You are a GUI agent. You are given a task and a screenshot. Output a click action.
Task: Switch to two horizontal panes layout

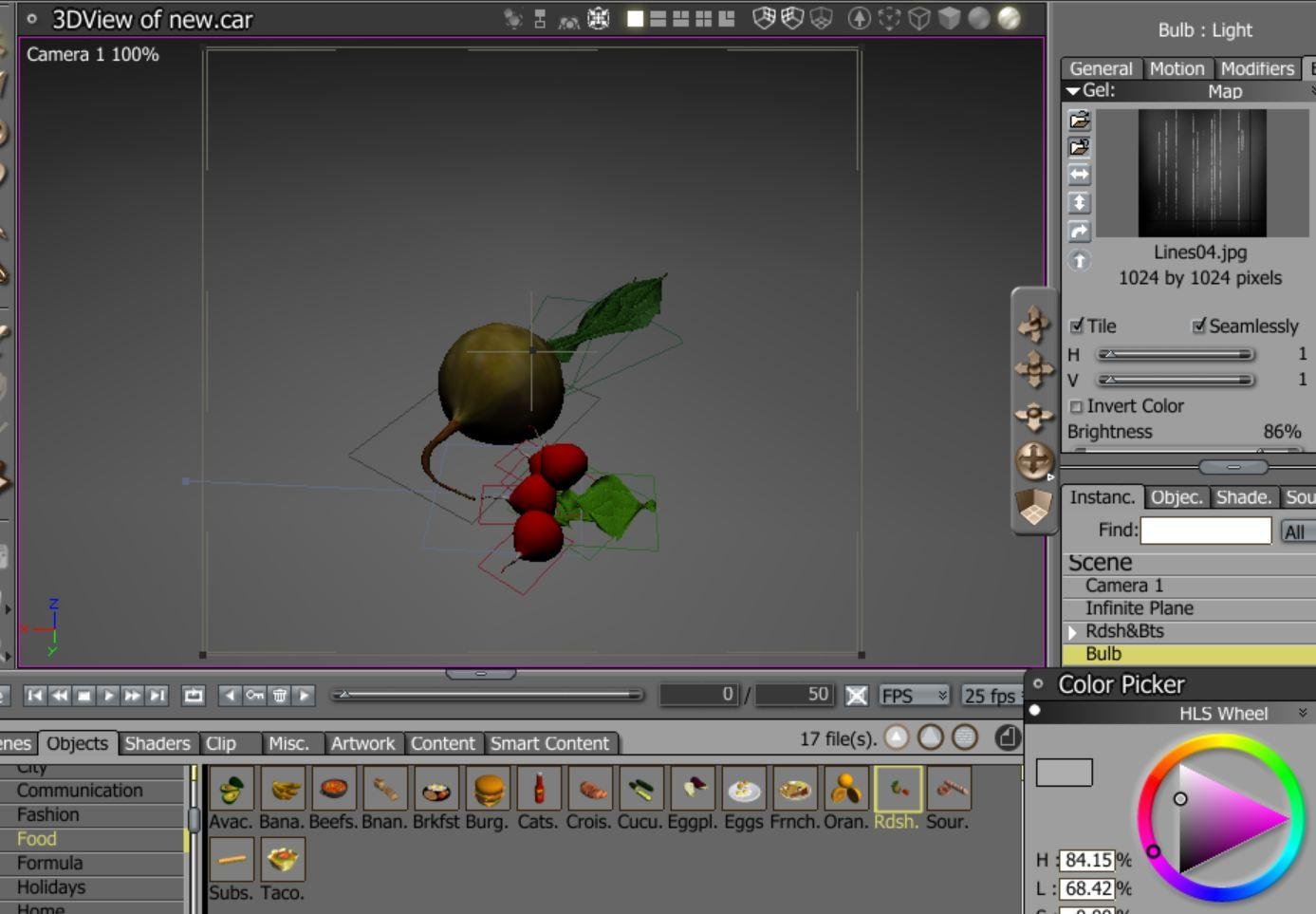658,19
